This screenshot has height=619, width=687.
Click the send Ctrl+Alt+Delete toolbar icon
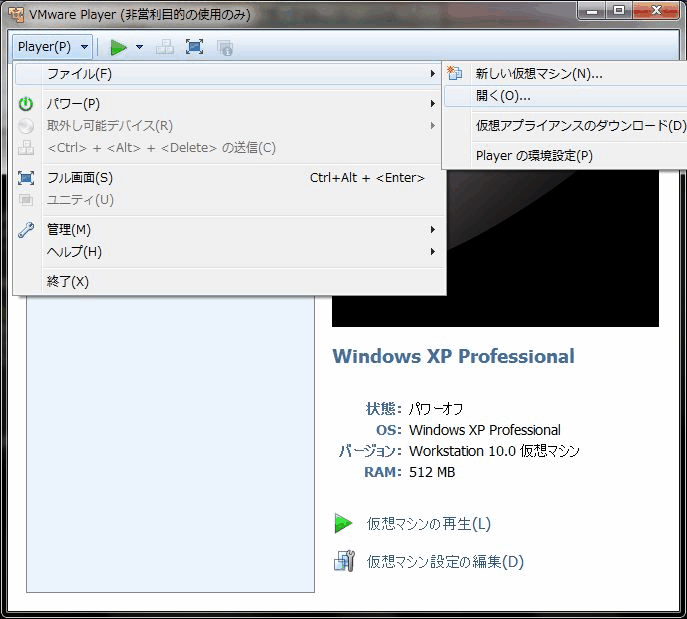[x=165, y=47]
